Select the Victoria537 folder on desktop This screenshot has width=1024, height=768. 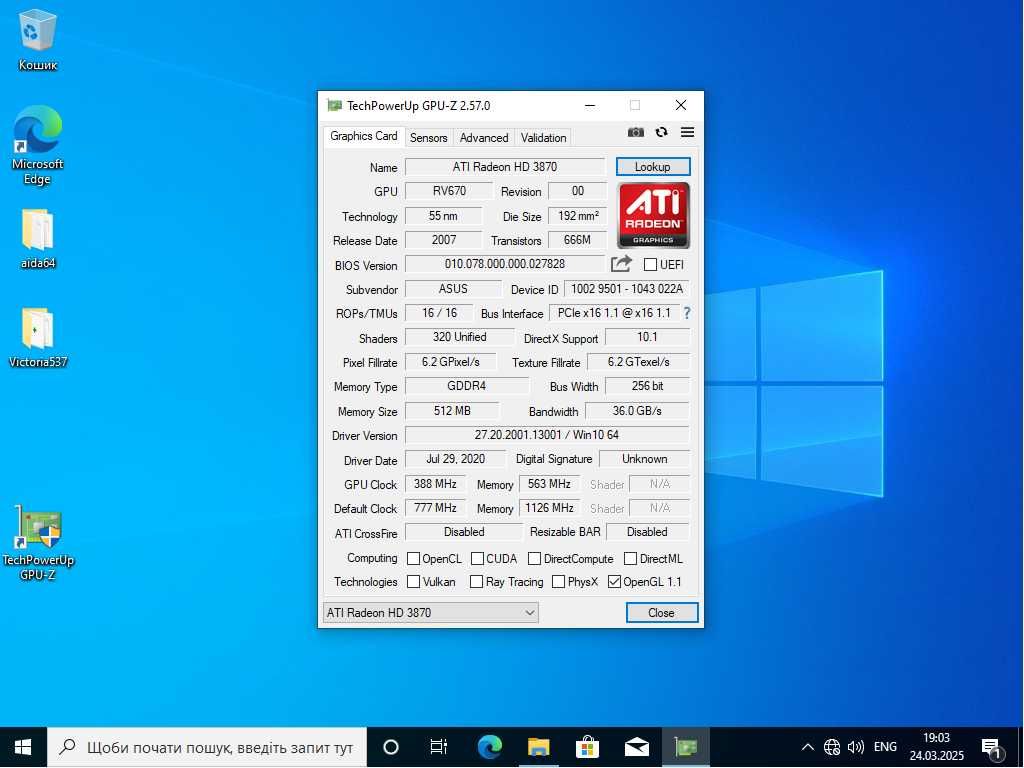[37, 338]
